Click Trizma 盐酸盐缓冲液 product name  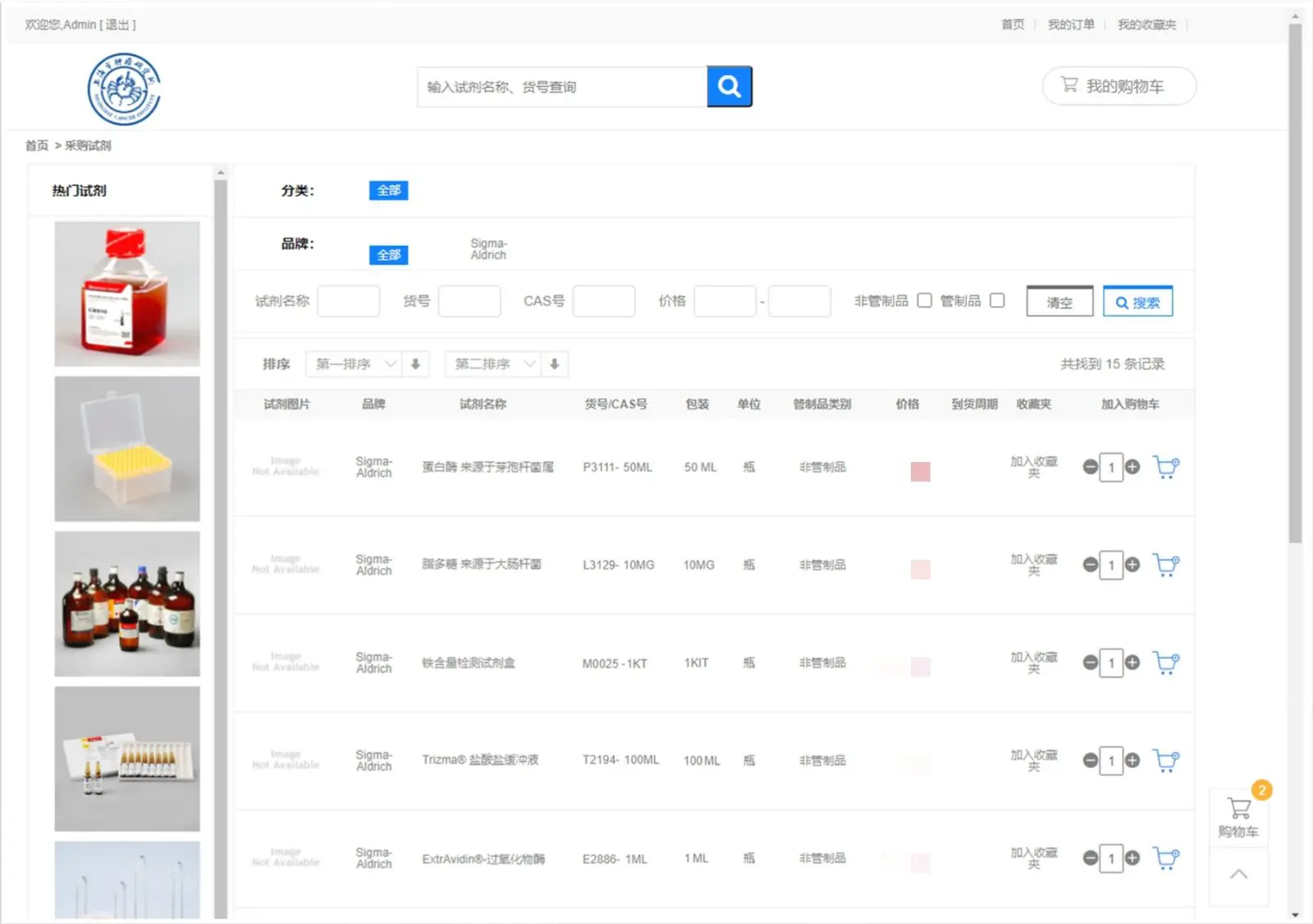point(480,760)
